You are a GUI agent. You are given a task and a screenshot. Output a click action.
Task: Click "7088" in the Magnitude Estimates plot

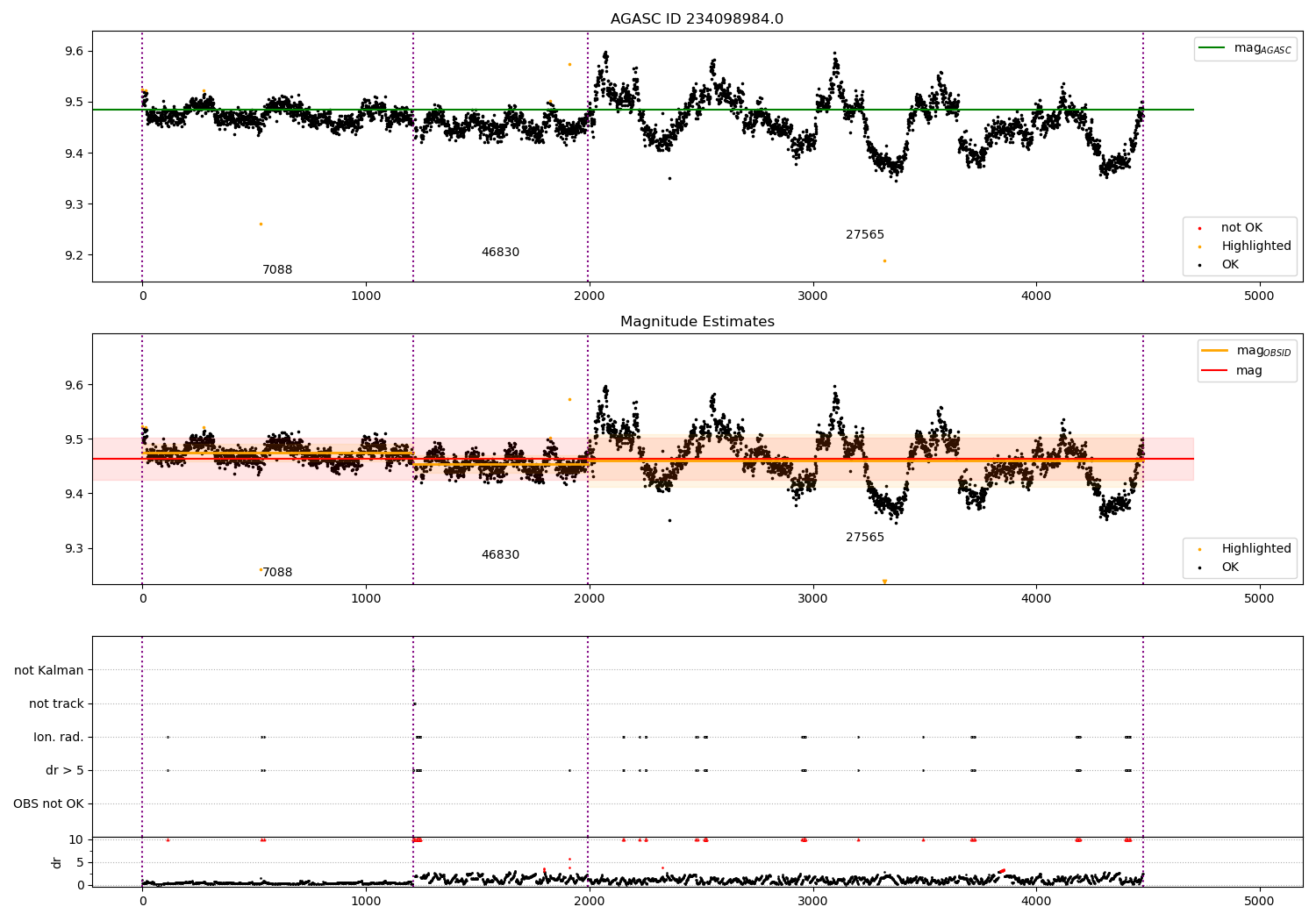click(277, 573)
